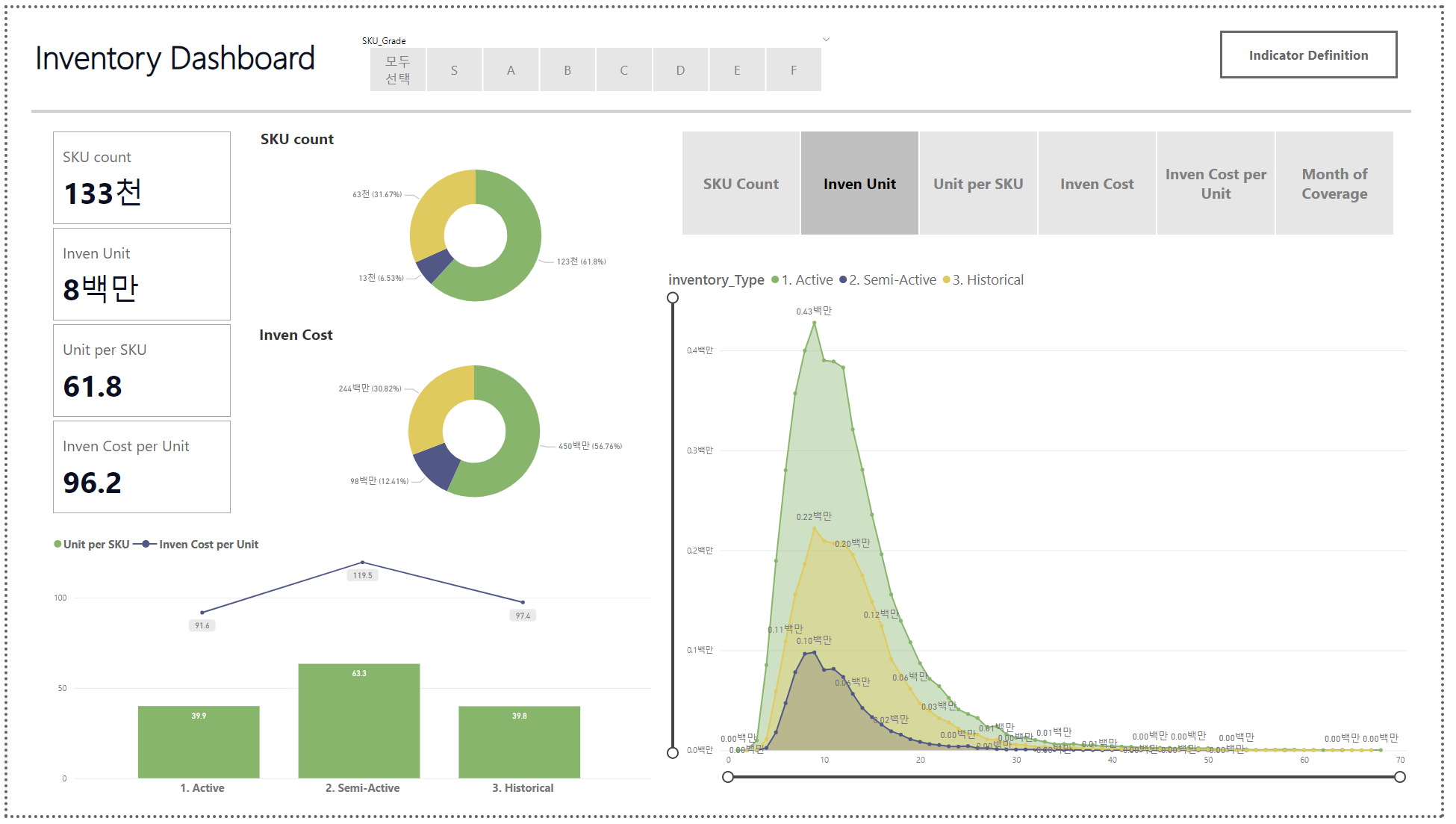The image size is (1456, 824).
Task: Click the Active legend green dot
Action: tap(775, 280)
